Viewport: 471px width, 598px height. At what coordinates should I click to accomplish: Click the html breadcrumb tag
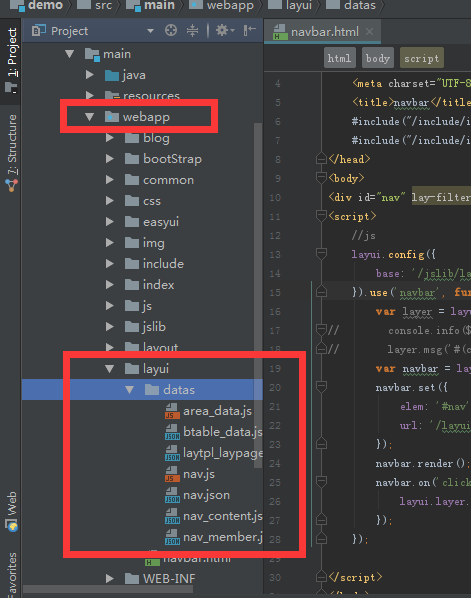(x=339, y=58)
